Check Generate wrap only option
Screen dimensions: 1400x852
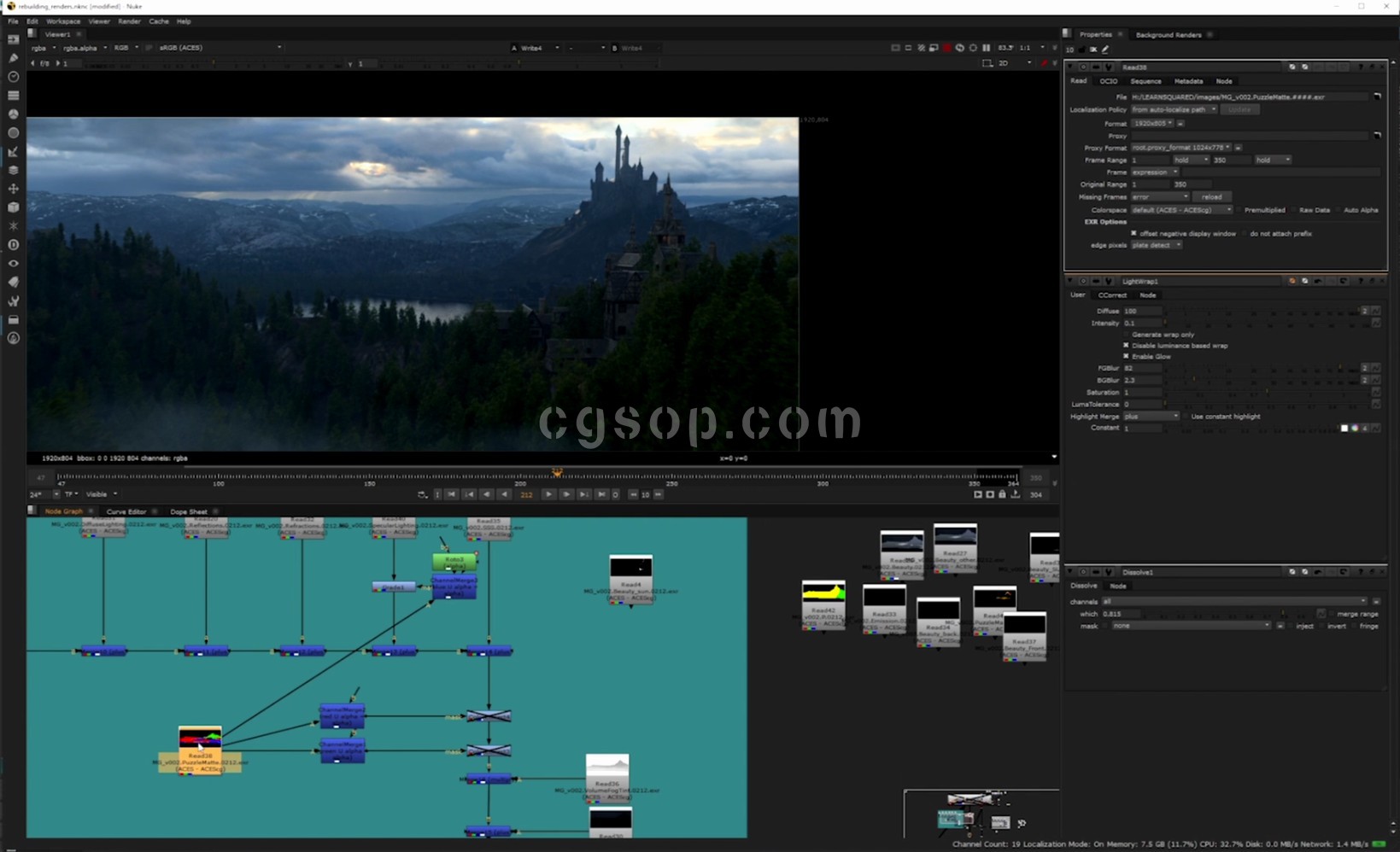click(1127, 335)
